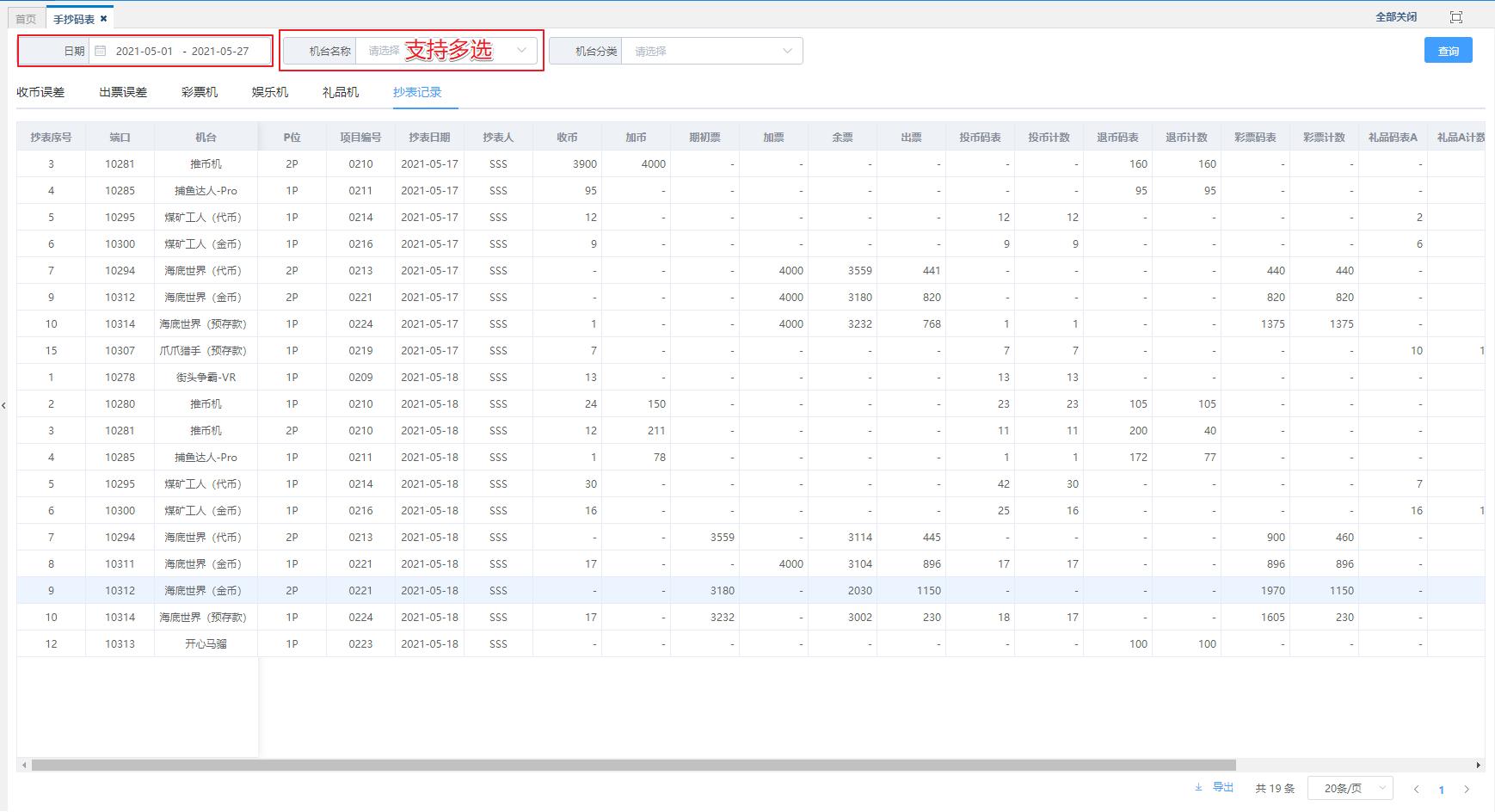
Task: Click project number cell 0209
Action: [360, 377]
